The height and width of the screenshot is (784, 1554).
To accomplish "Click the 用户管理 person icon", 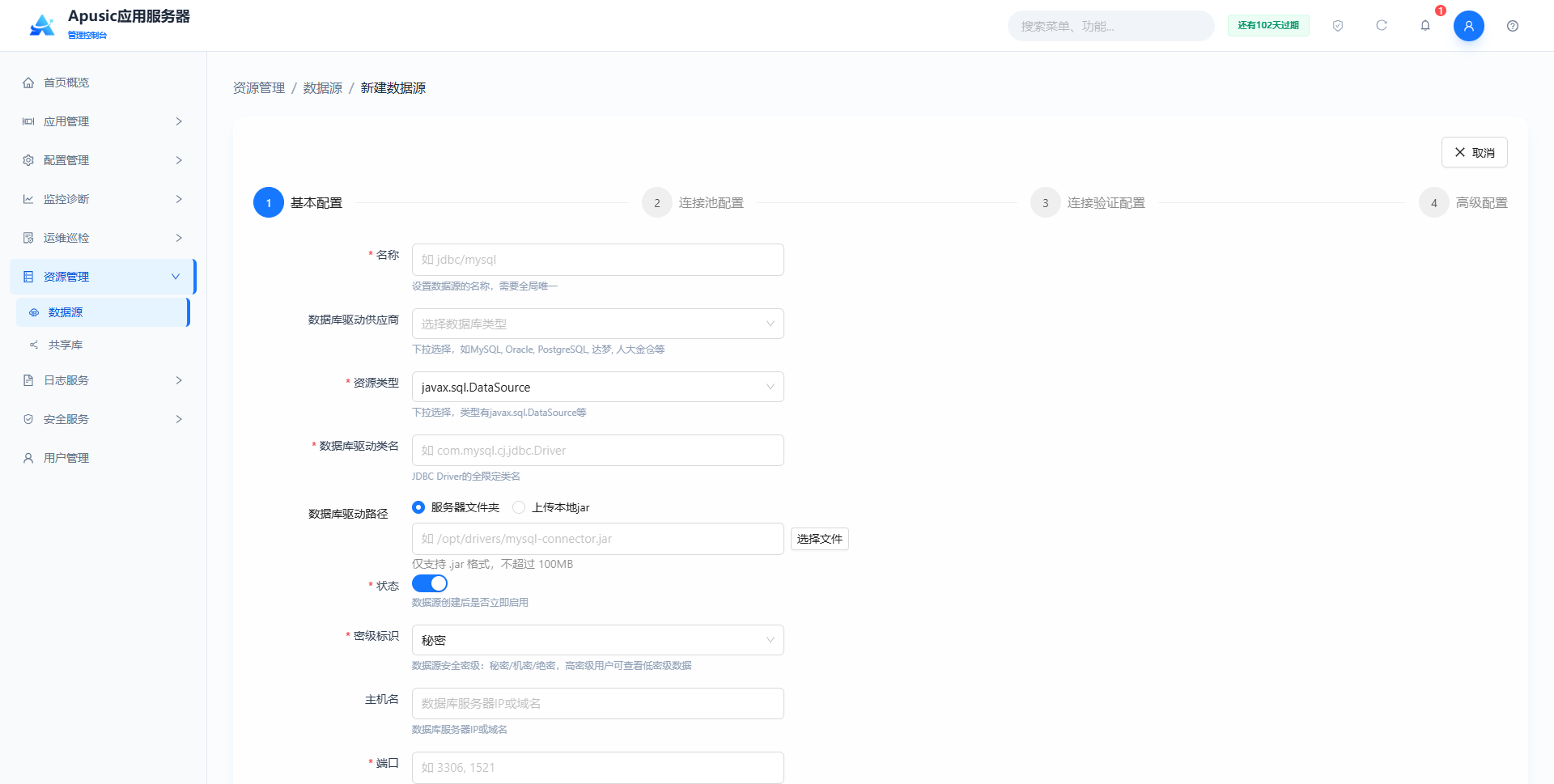I will (x=28, y=458).
